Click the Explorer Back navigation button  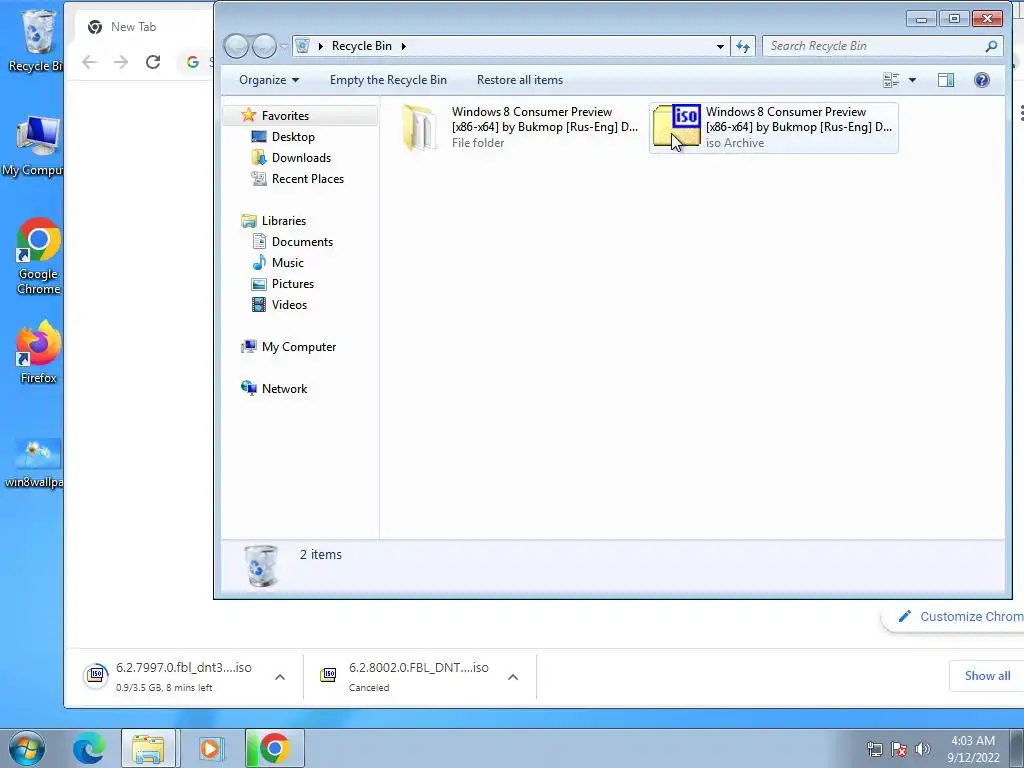pyautogui.click(x=236, y=46)
